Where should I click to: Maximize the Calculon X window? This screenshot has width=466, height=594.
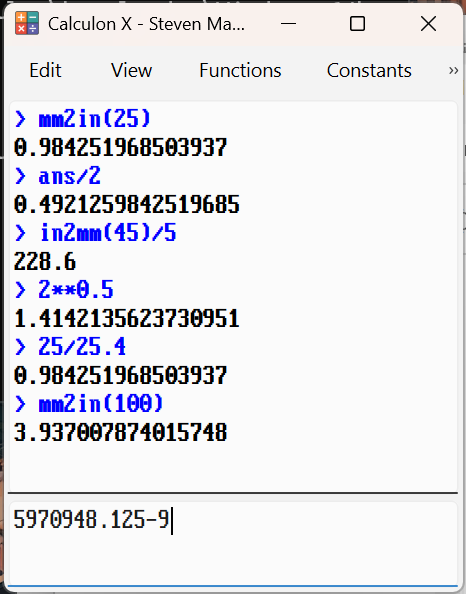tap(357, 24)
